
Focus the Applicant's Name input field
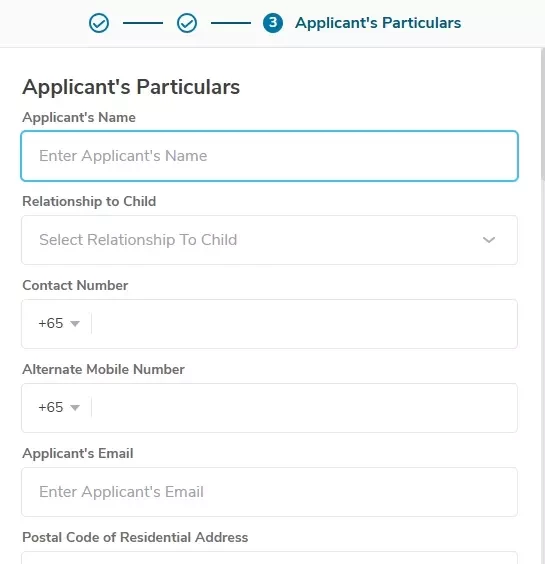[269, 156]
